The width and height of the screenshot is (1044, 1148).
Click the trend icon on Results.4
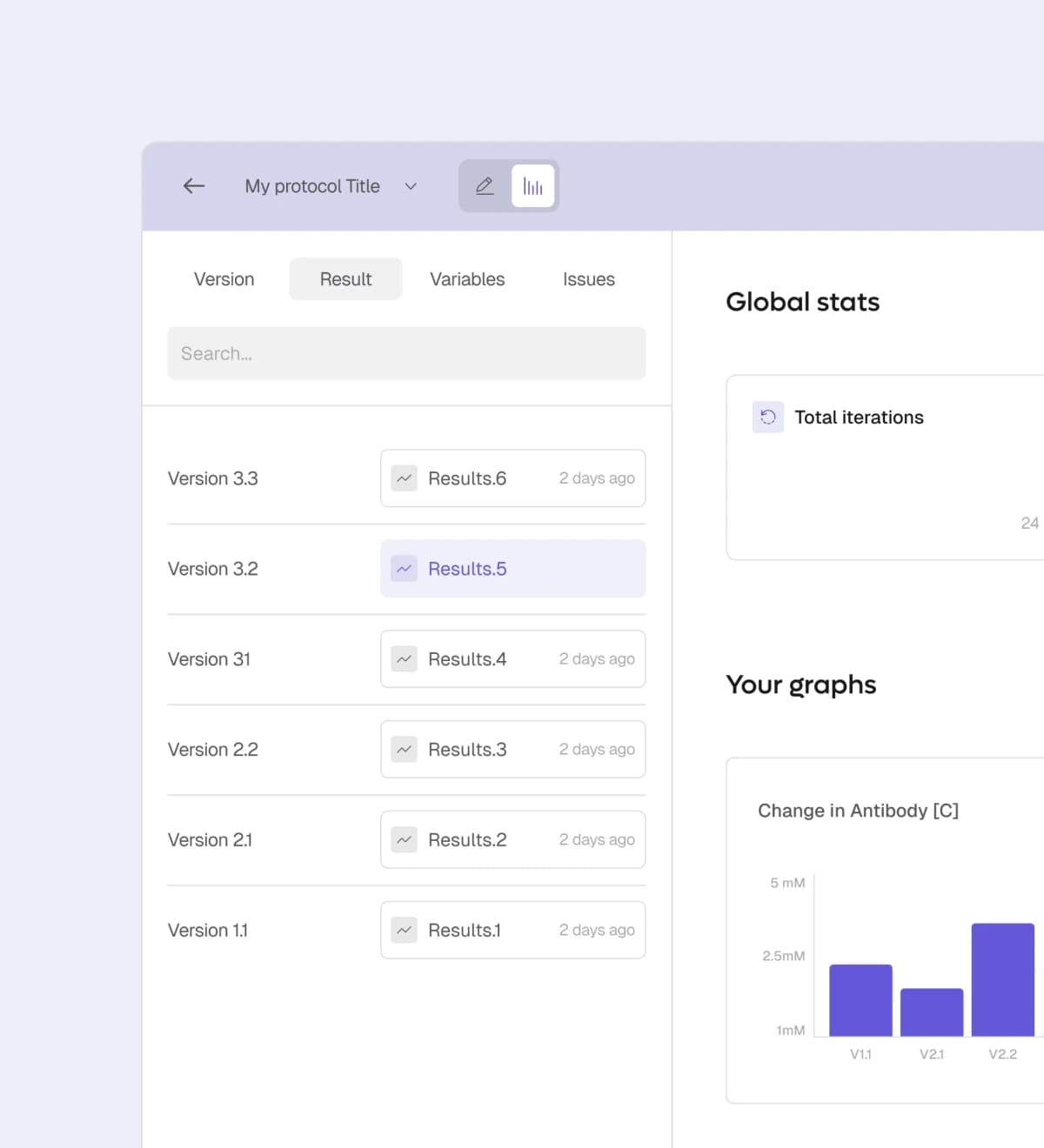click(404, 659)
